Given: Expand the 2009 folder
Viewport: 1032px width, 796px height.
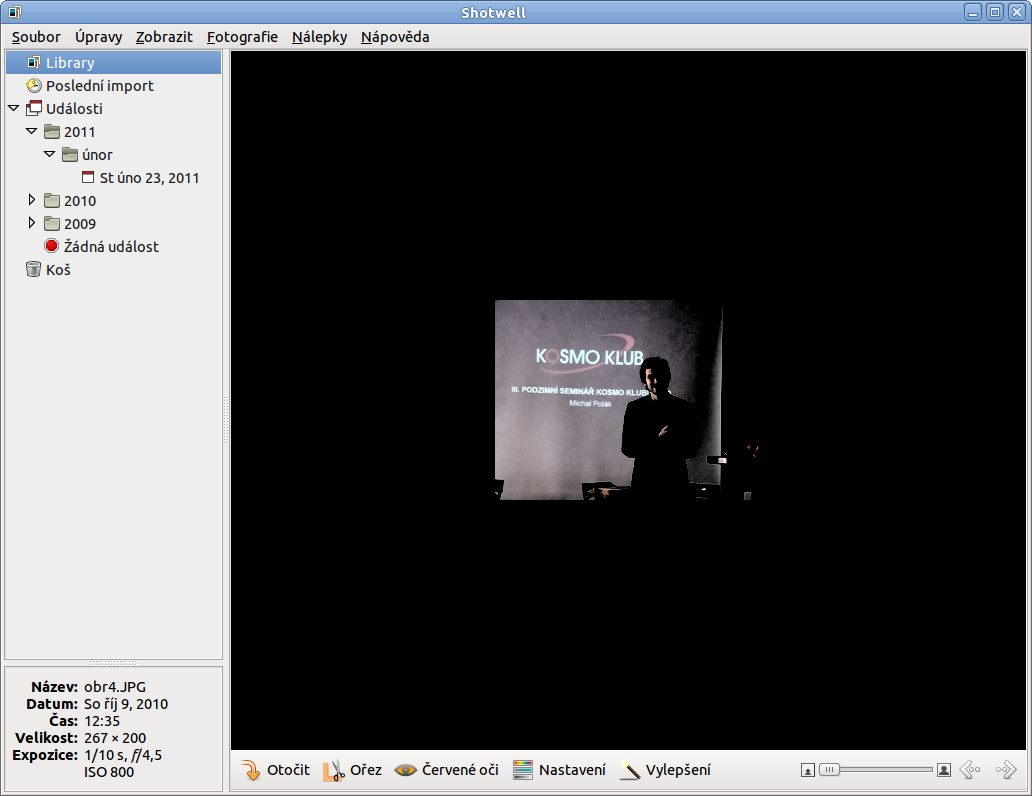Looking at the screenshot, I should pyautogui.click(x=32, y=223).
